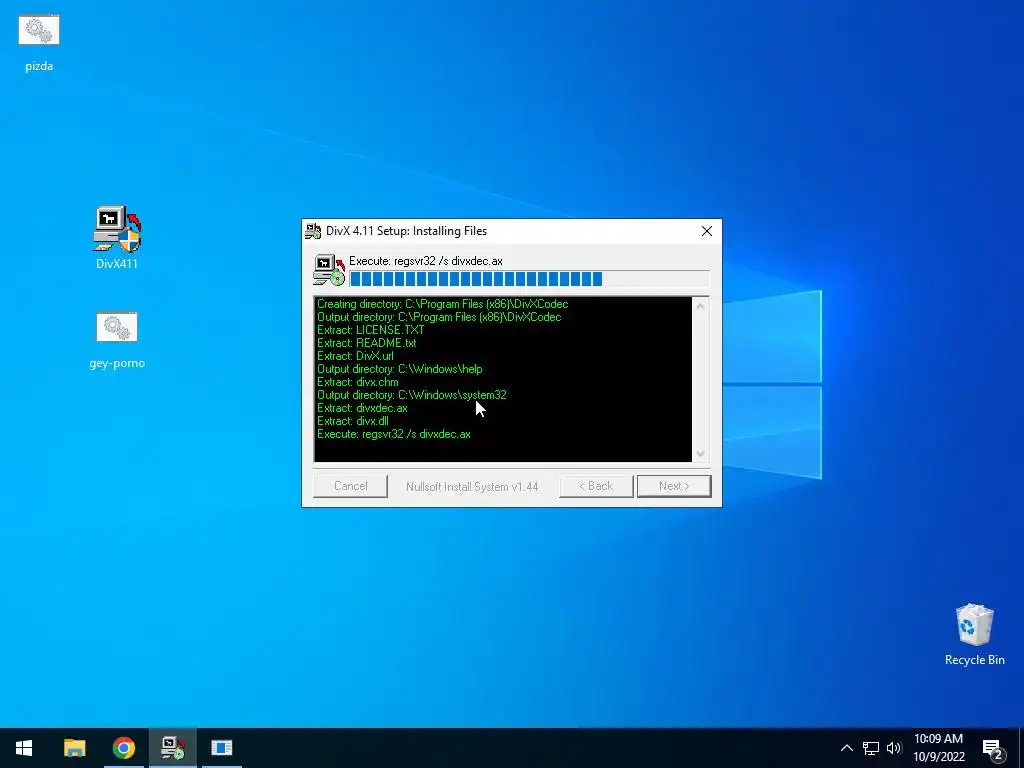Open the Recycle Bin desktop icon
The width and height of the screenshot is (1024, 768).
point(974,634)
